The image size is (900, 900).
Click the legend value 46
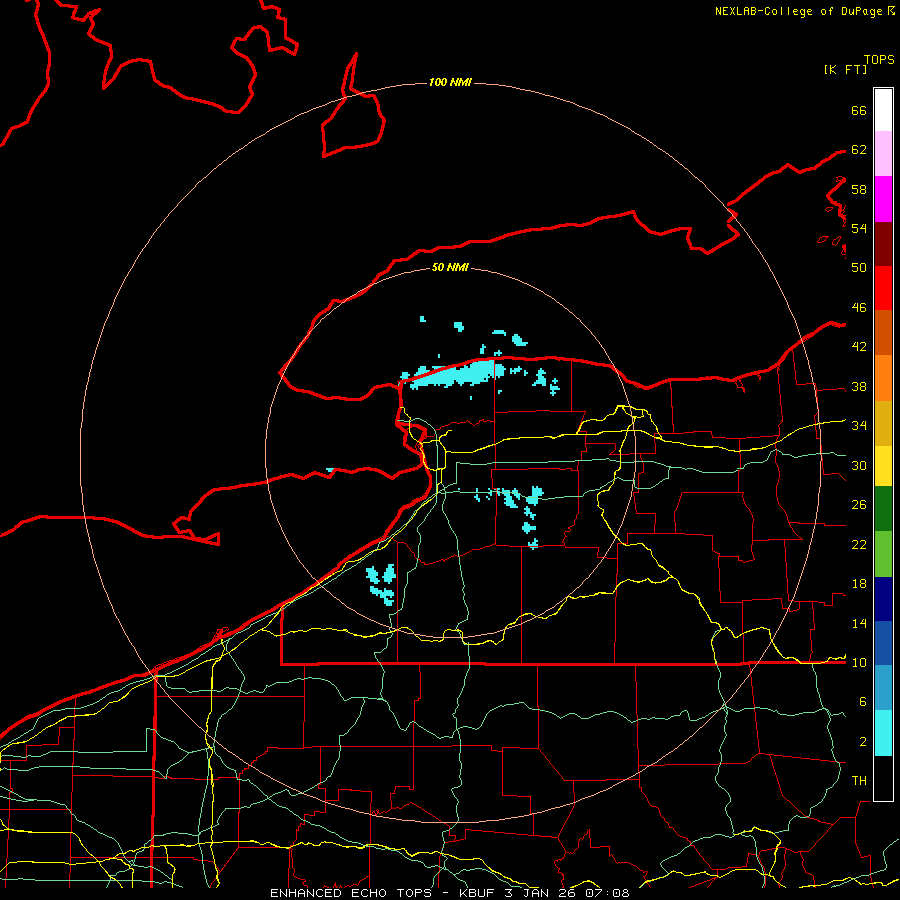point(859,308)
